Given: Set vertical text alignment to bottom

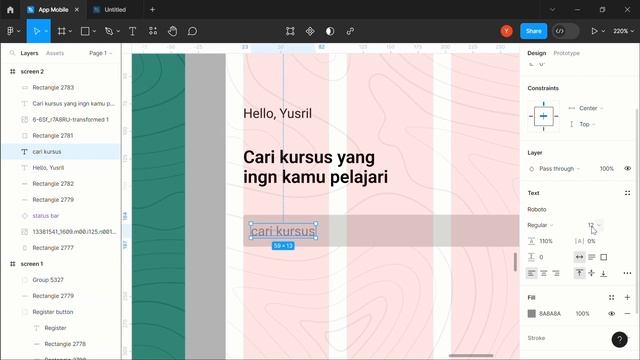Looking at the screenshot, I should [604, 273].
